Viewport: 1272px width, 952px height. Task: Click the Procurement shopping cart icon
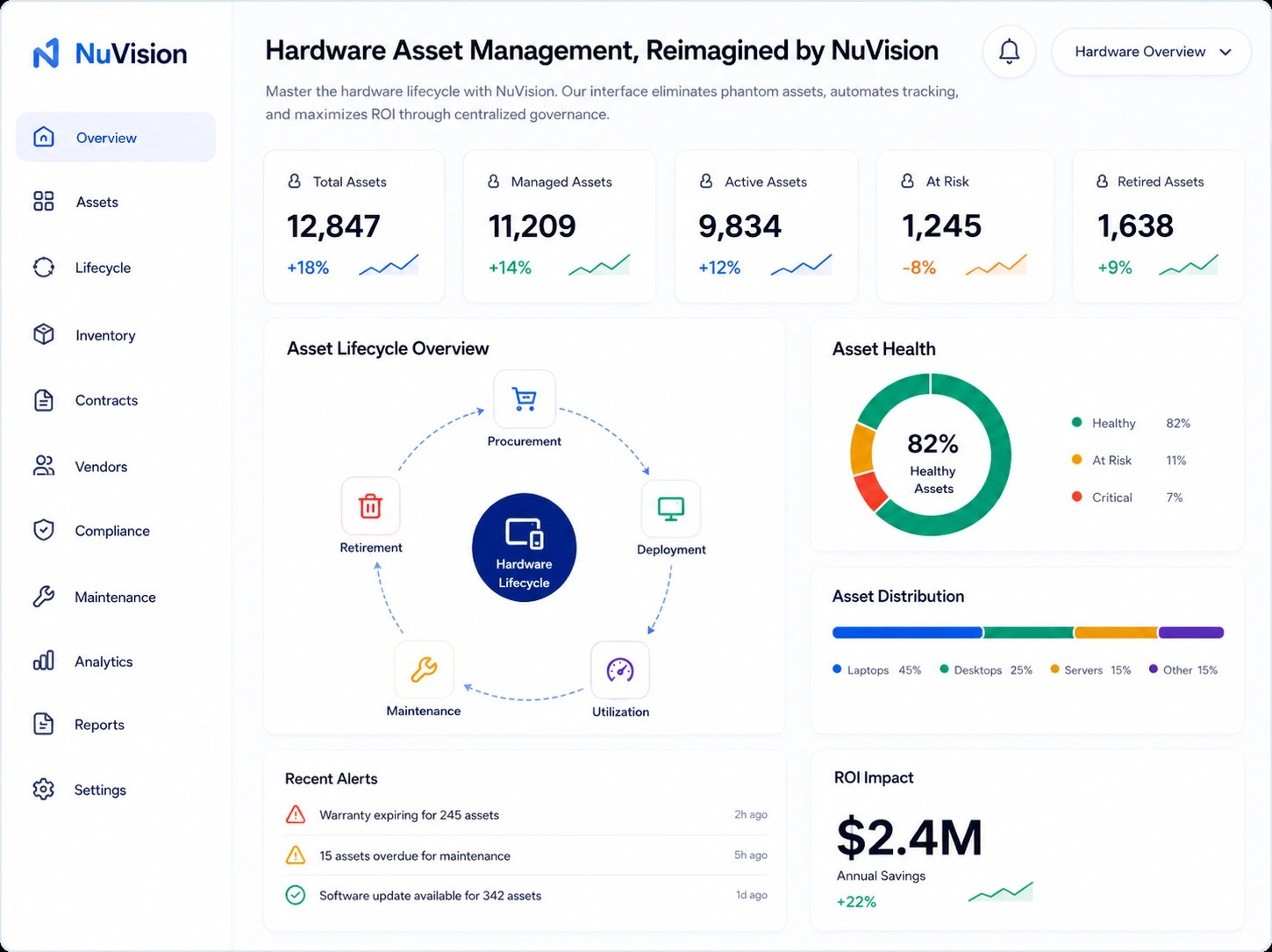point(525,399)
